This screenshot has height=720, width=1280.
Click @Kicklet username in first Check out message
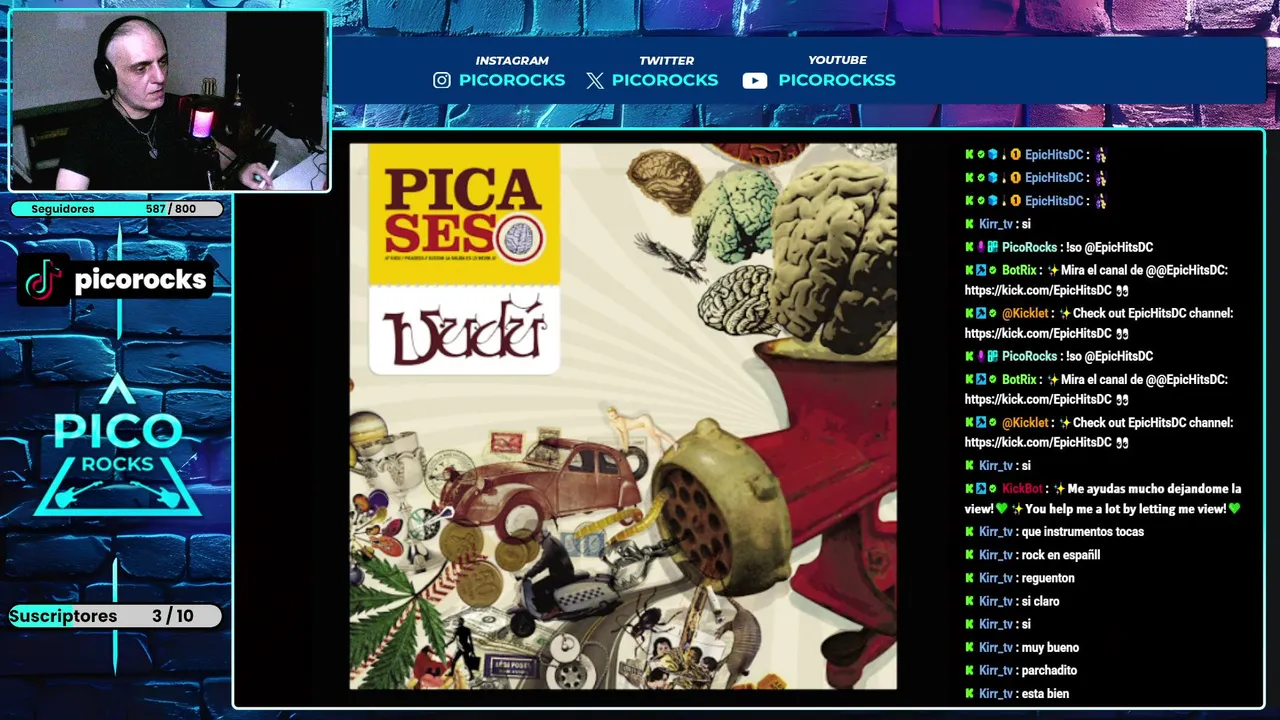(x=1025, y=313)
